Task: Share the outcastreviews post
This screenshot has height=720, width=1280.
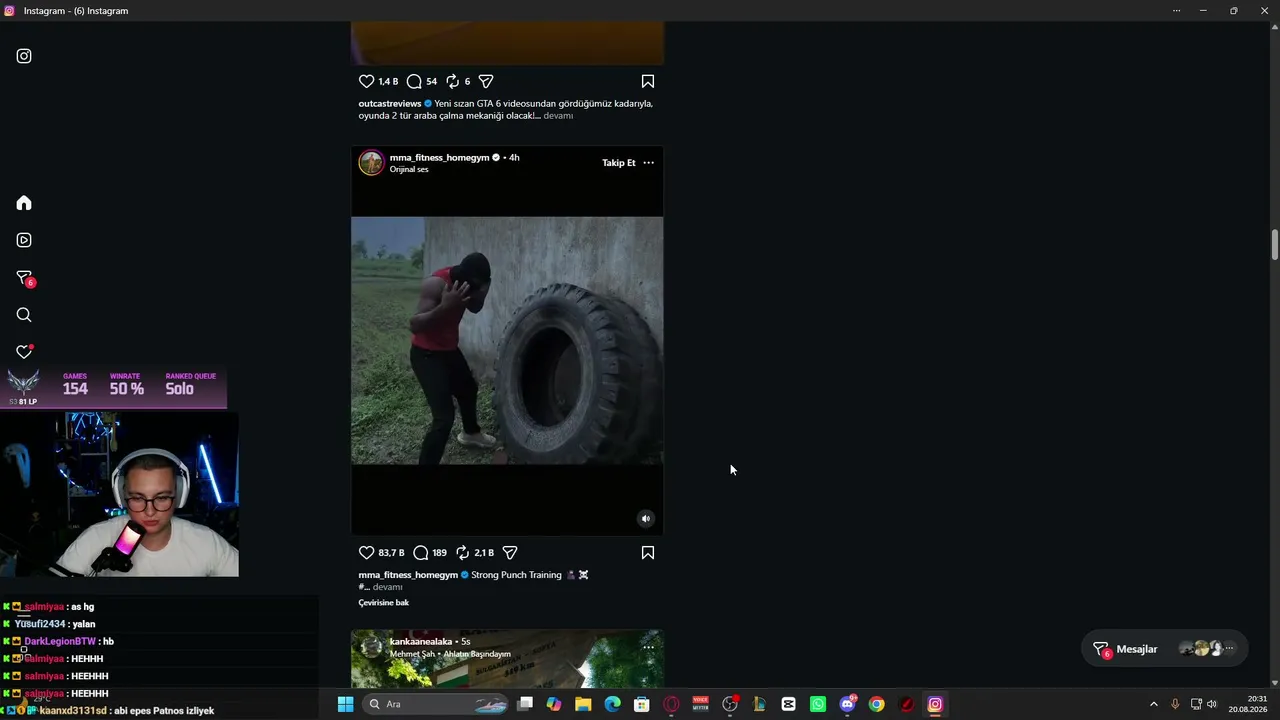Action: 486,81
